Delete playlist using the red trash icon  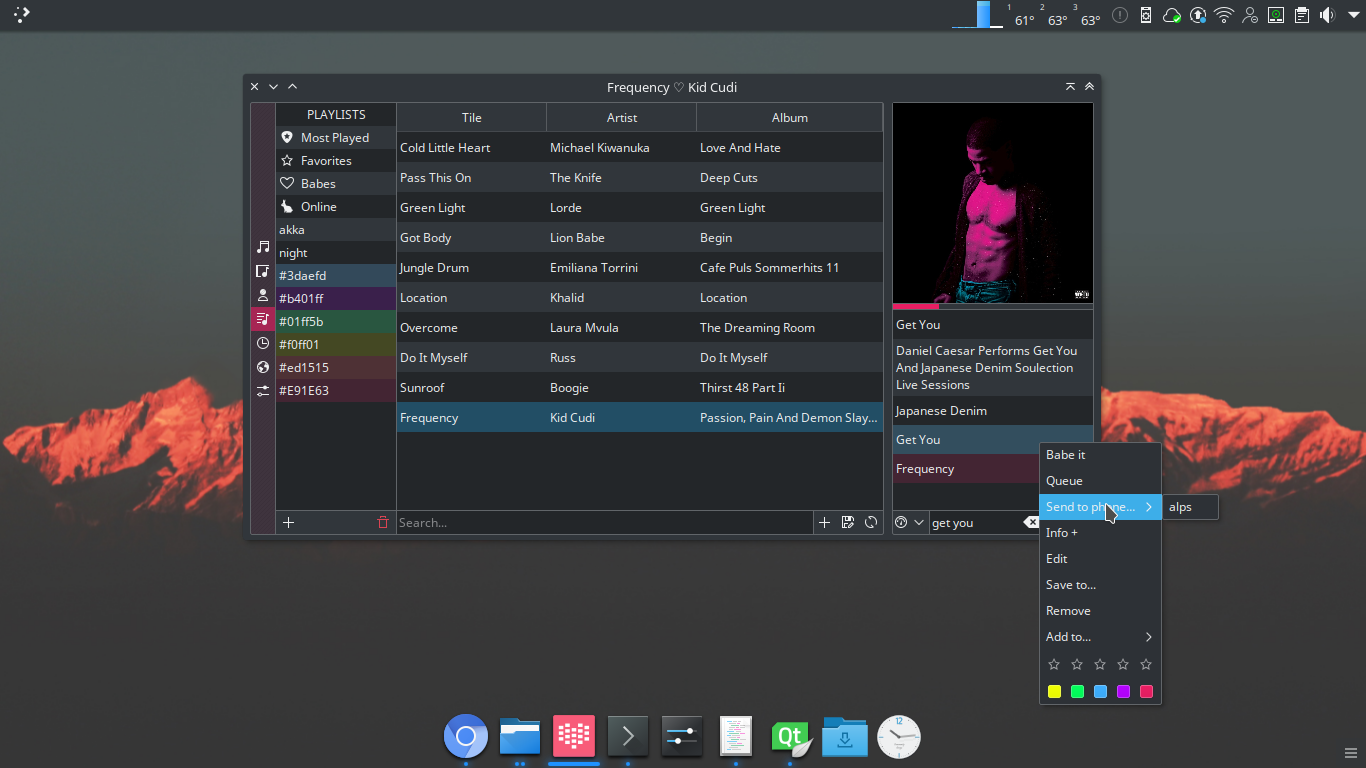click(x=383, y=522)
